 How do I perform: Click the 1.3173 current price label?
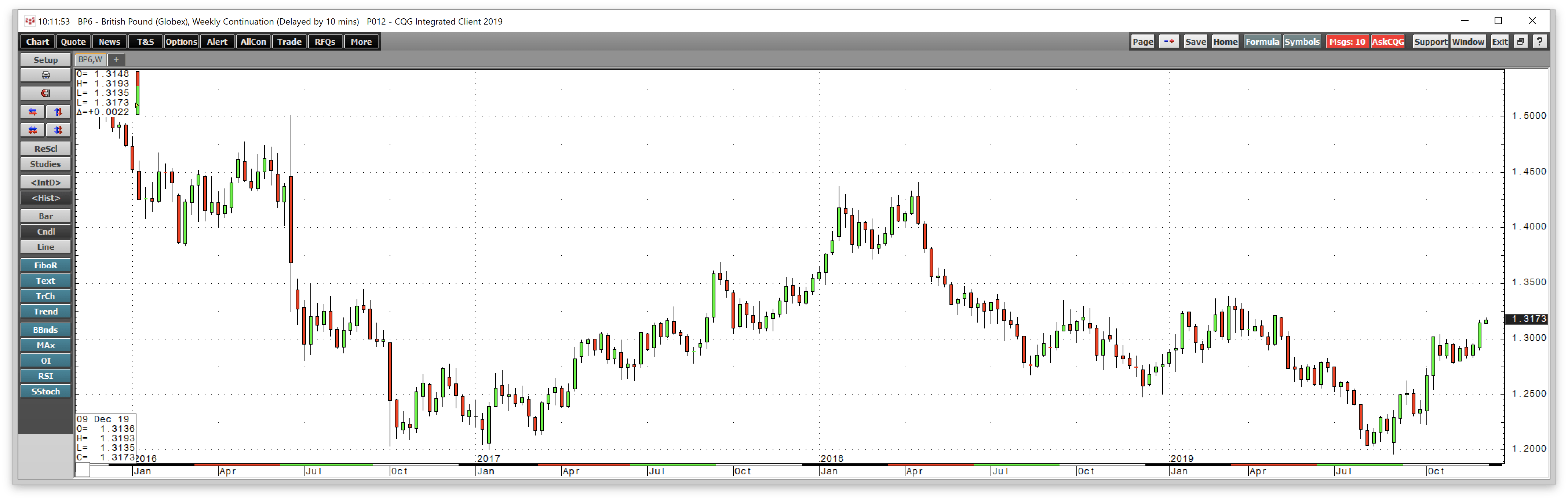tap(1527, 319)
